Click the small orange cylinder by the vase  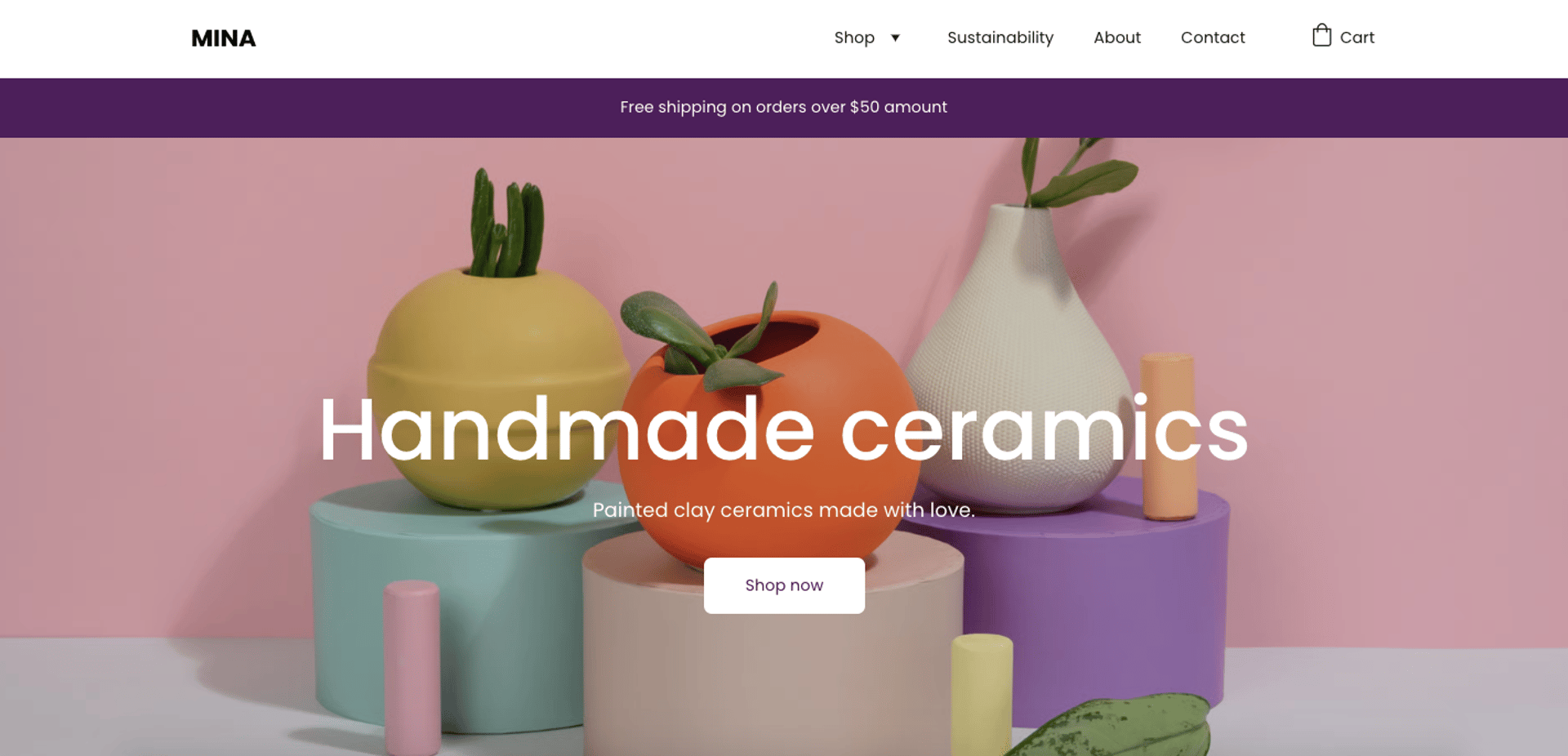pyautogui.click(x=1169, y=437)
